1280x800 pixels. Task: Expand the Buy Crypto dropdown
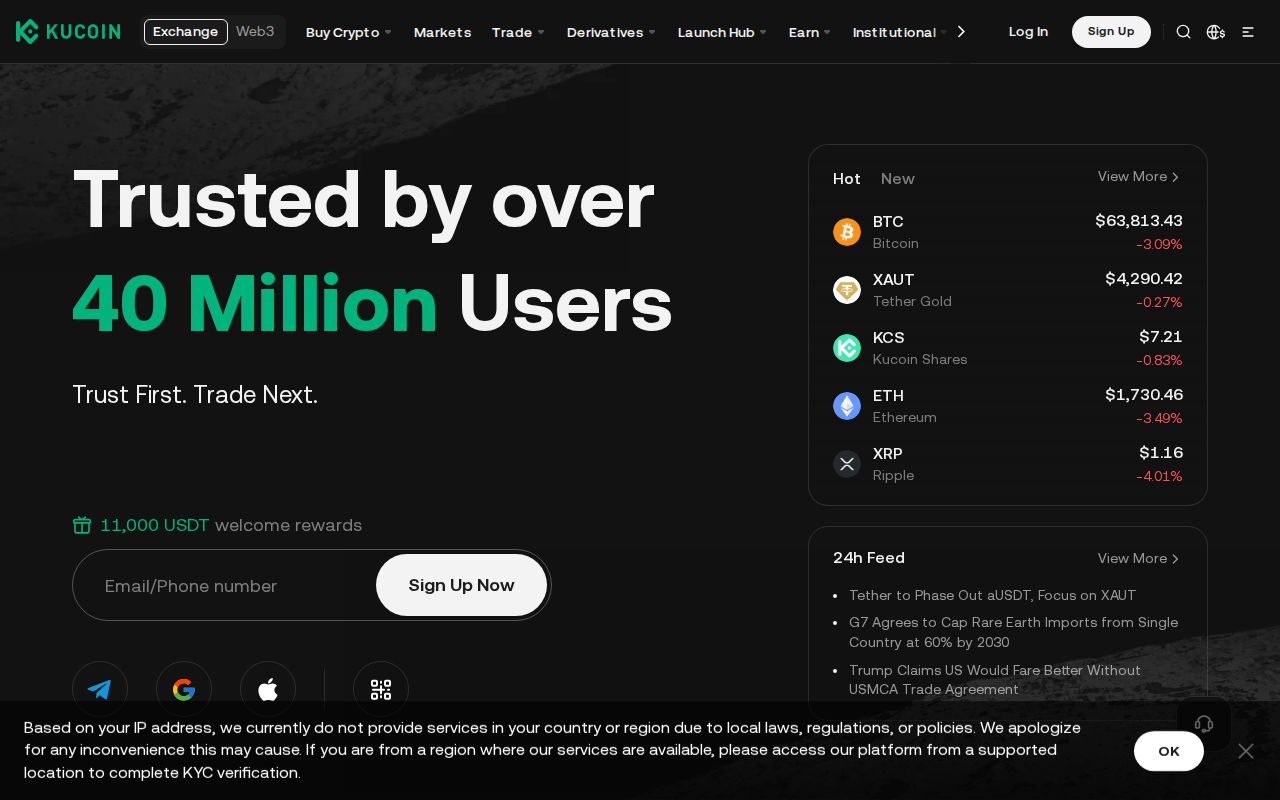pos(349,32)
